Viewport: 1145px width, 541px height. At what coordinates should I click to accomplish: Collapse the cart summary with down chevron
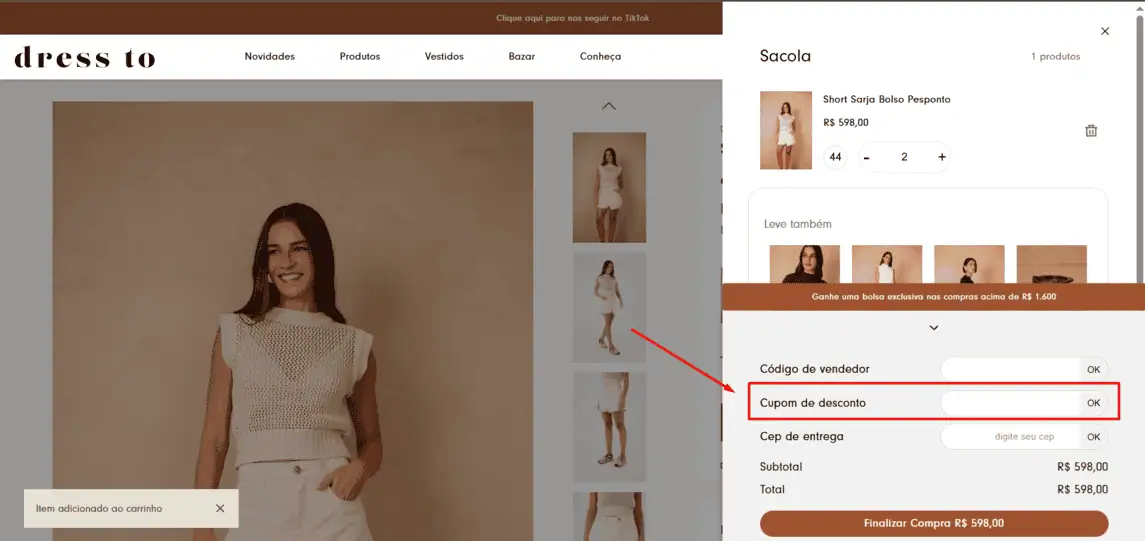(x=933, y=328)
